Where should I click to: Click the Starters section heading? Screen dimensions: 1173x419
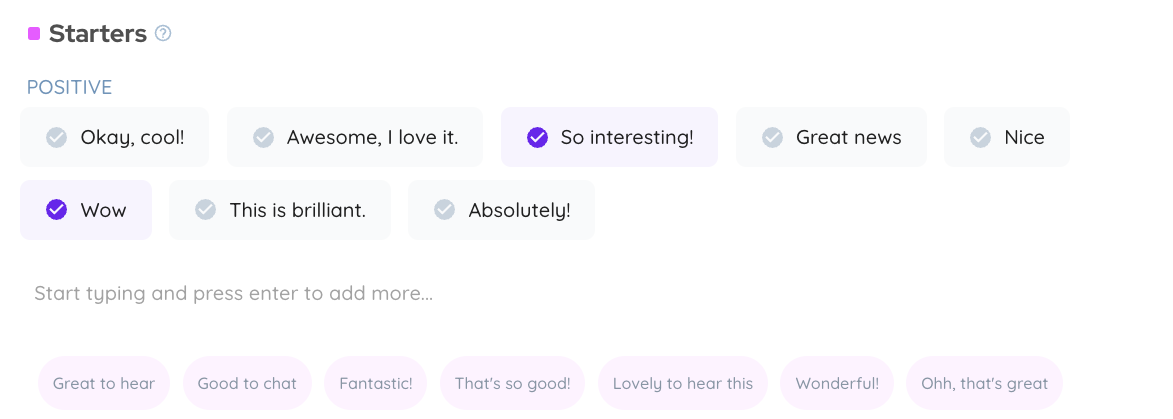97,34
